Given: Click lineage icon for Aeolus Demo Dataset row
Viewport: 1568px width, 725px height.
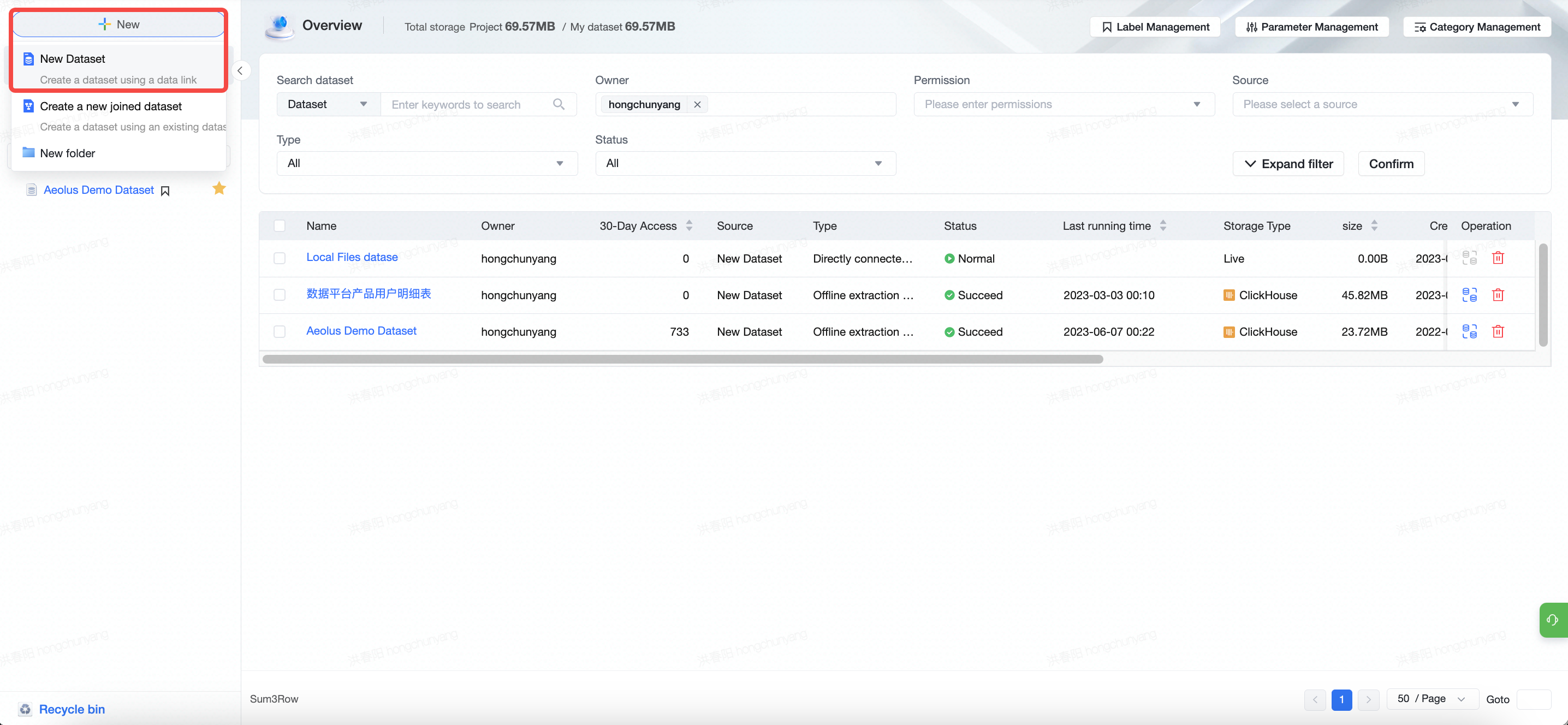Looking at the screenshot, I should coord(1469,331).
